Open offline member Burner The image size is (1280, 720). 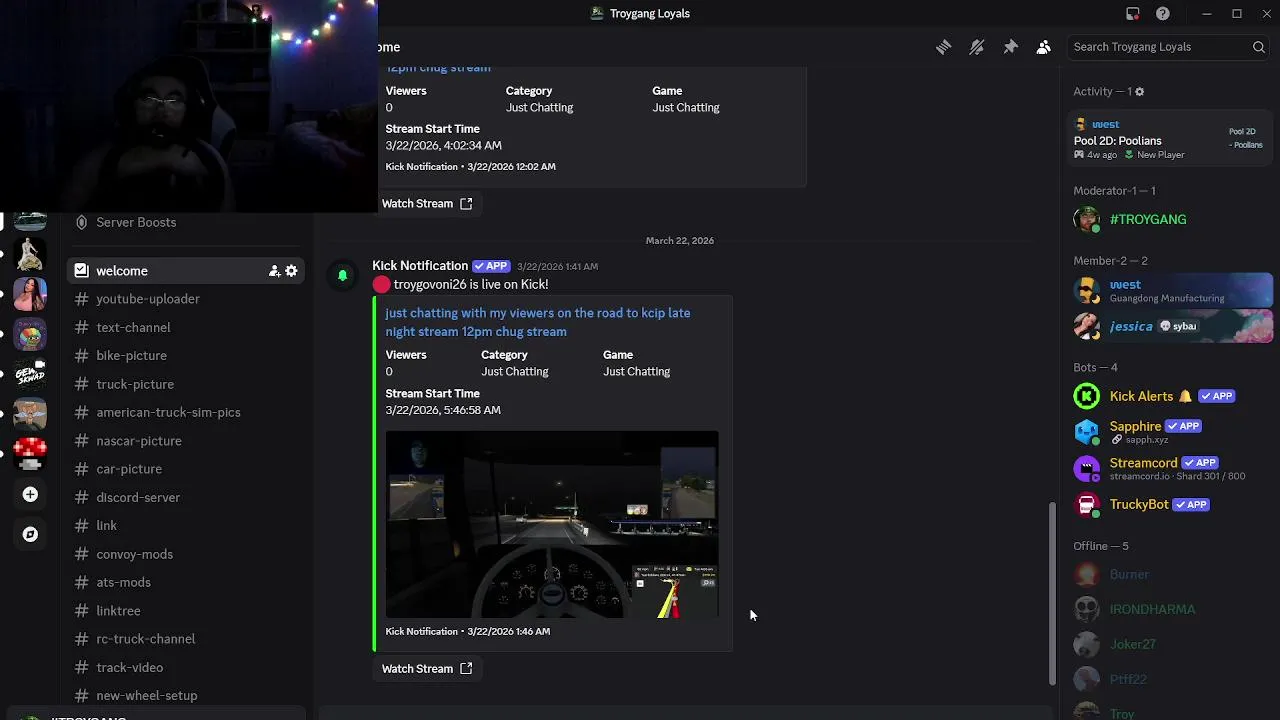tap(1172, 574)
